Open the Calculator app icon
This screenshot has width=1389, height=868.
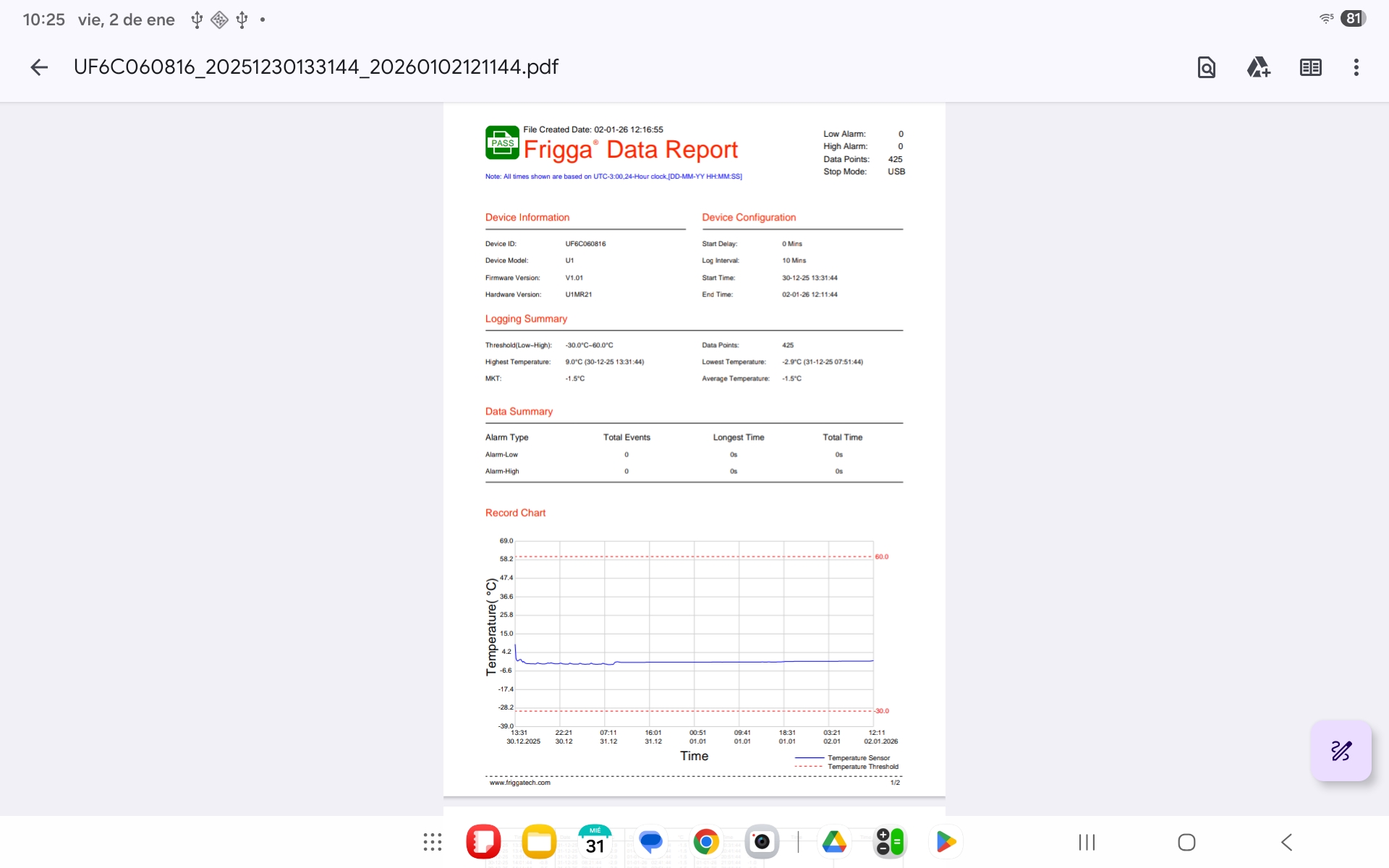[x=890, y=842]
